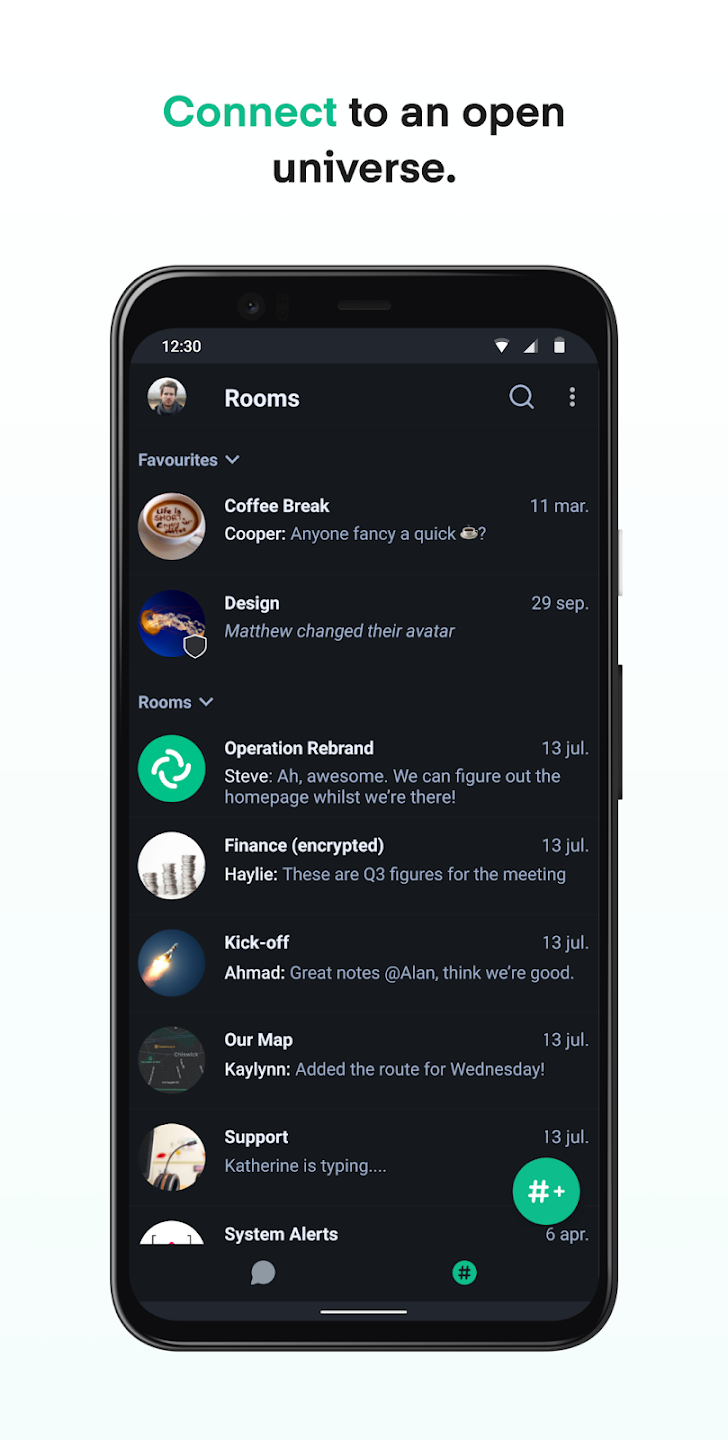Screen dimensions: 728x1440
Task: Tap the Favourites section header label
Action: 178,460
